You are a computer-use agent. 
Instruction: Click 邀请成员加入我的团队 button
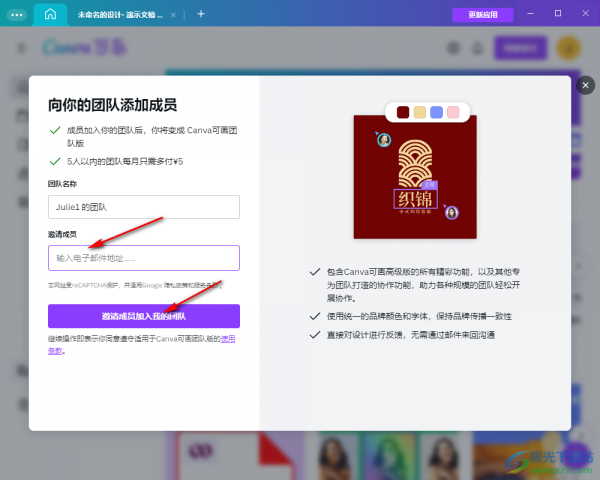[x=144, y=316]
